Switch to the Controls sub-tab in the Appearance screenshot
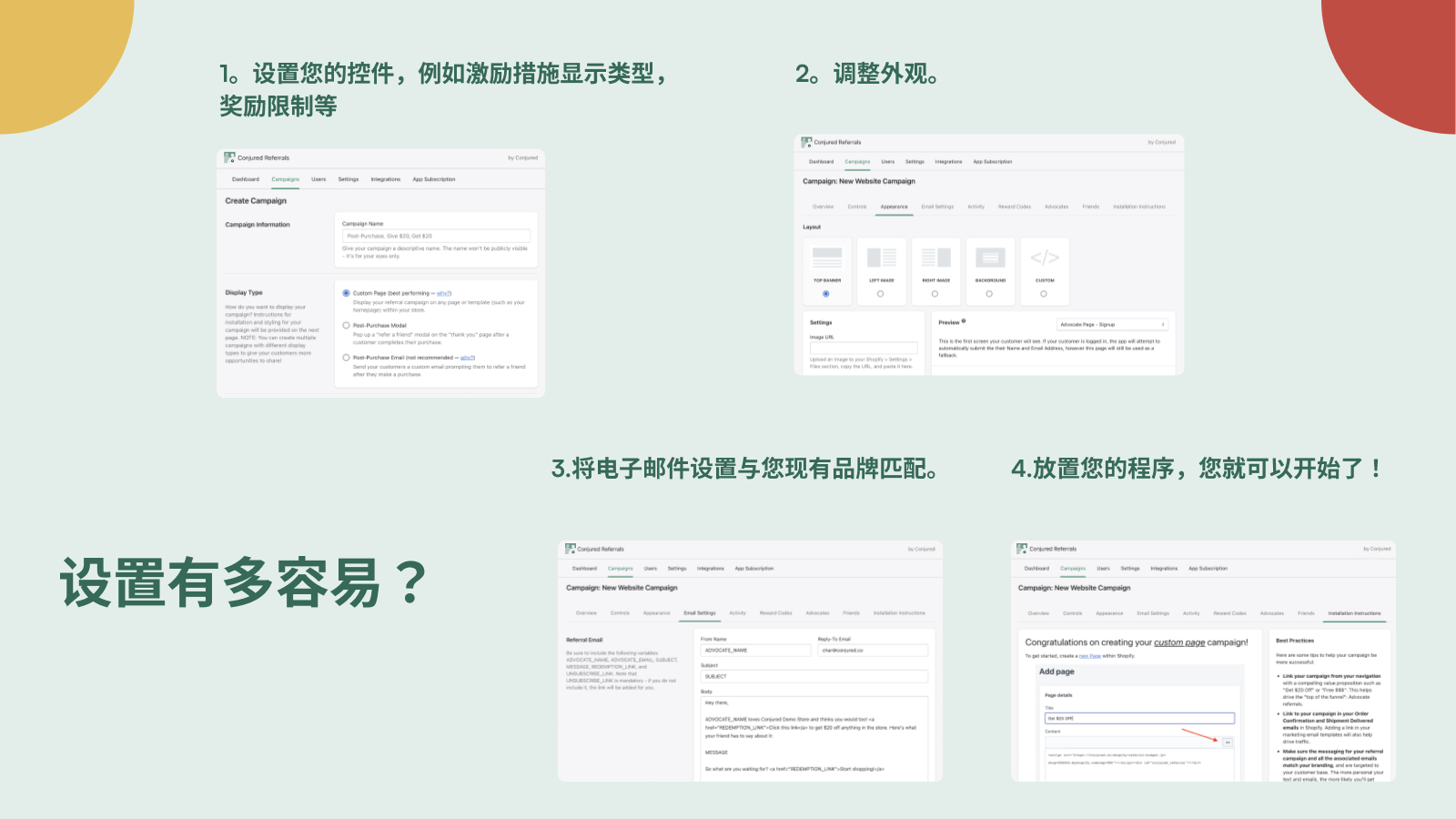Screen dimensions: 1456x819 click(857, 207)
